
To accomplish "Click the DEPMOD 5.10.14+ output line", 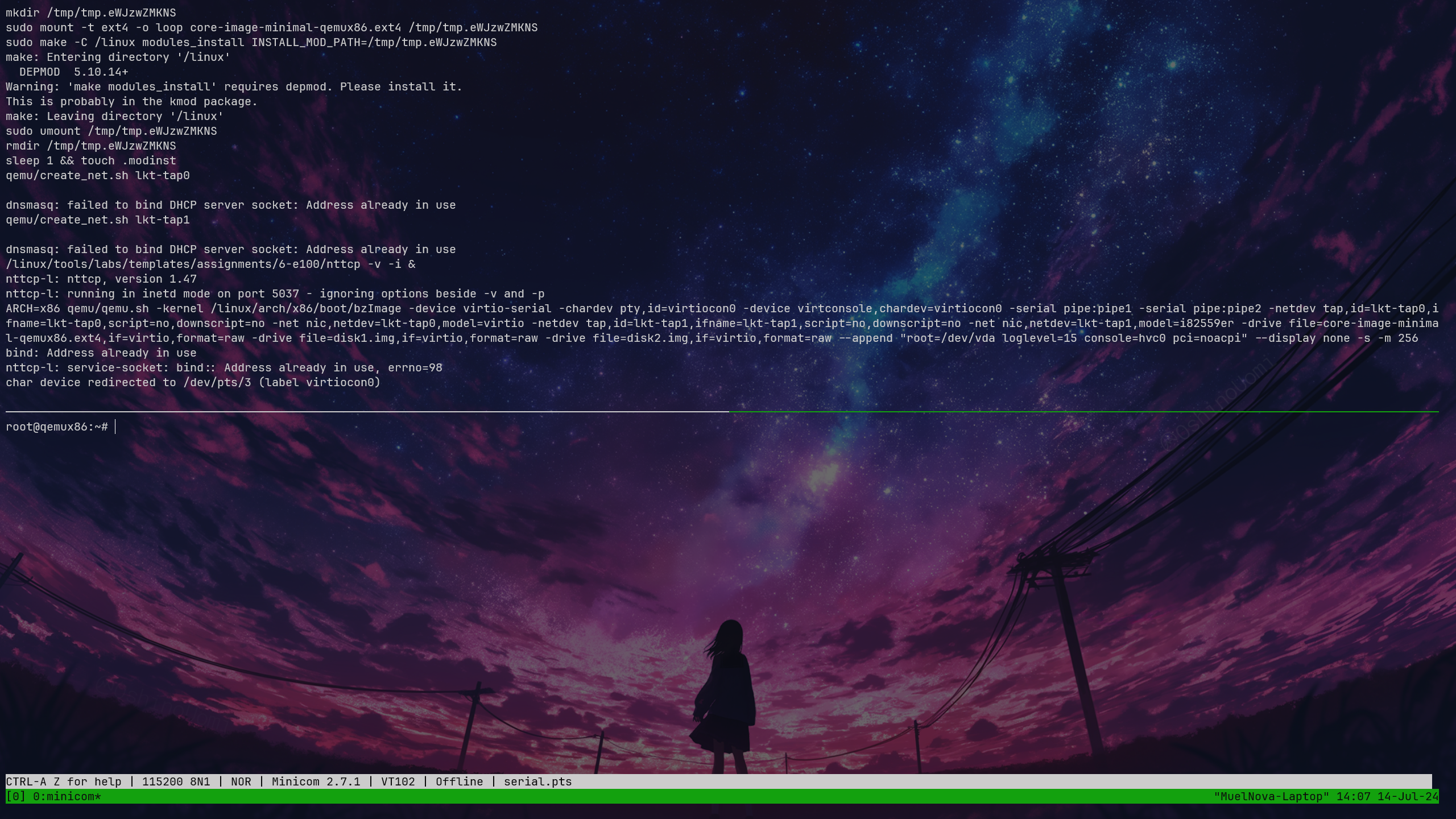I will 73,72.
